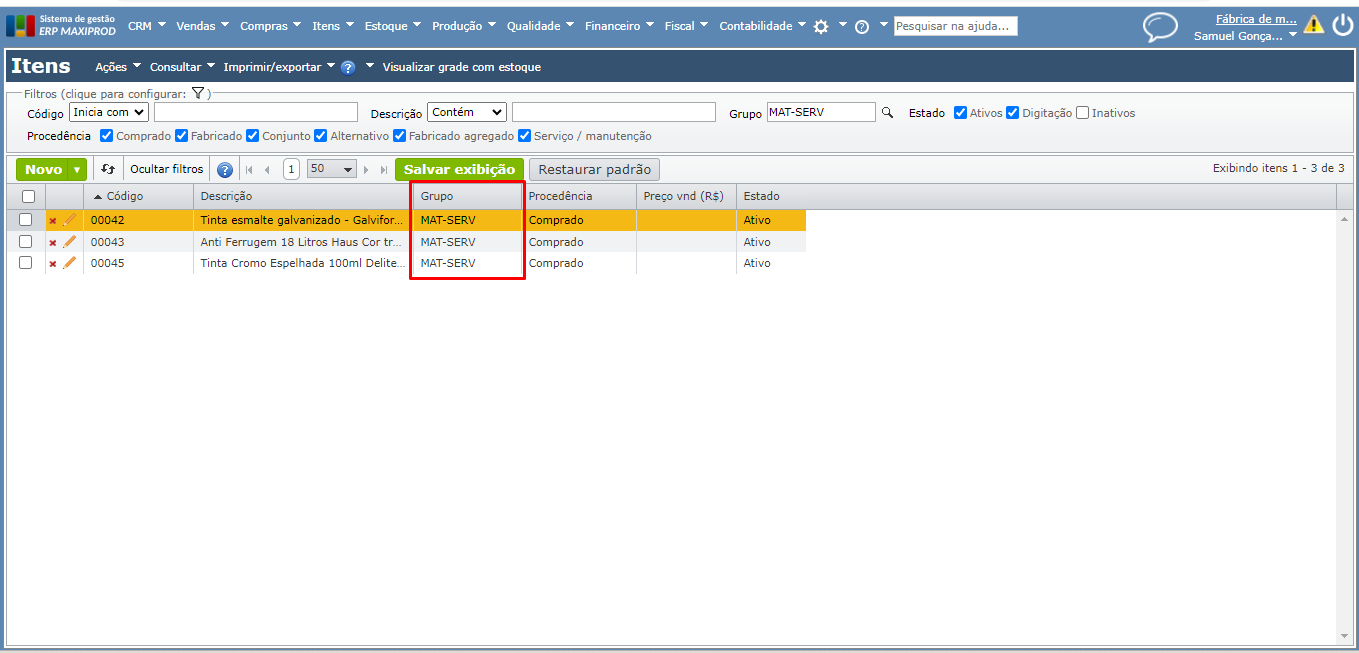
Task: Open the Contabilidade menu
Action: [x=763, y=26]
